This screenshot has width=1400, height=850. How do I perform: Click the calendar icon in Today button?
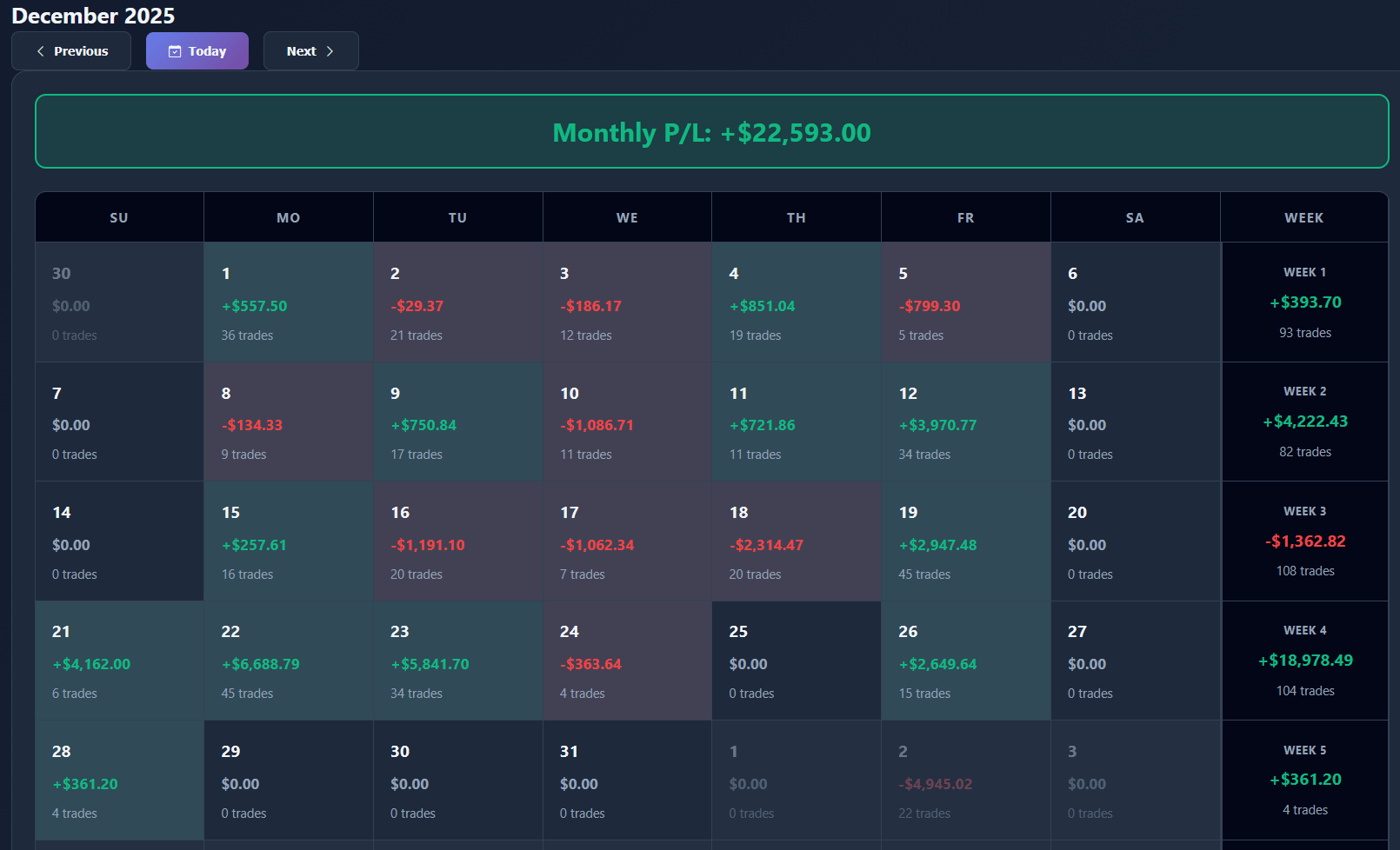[x=175, y=51]
